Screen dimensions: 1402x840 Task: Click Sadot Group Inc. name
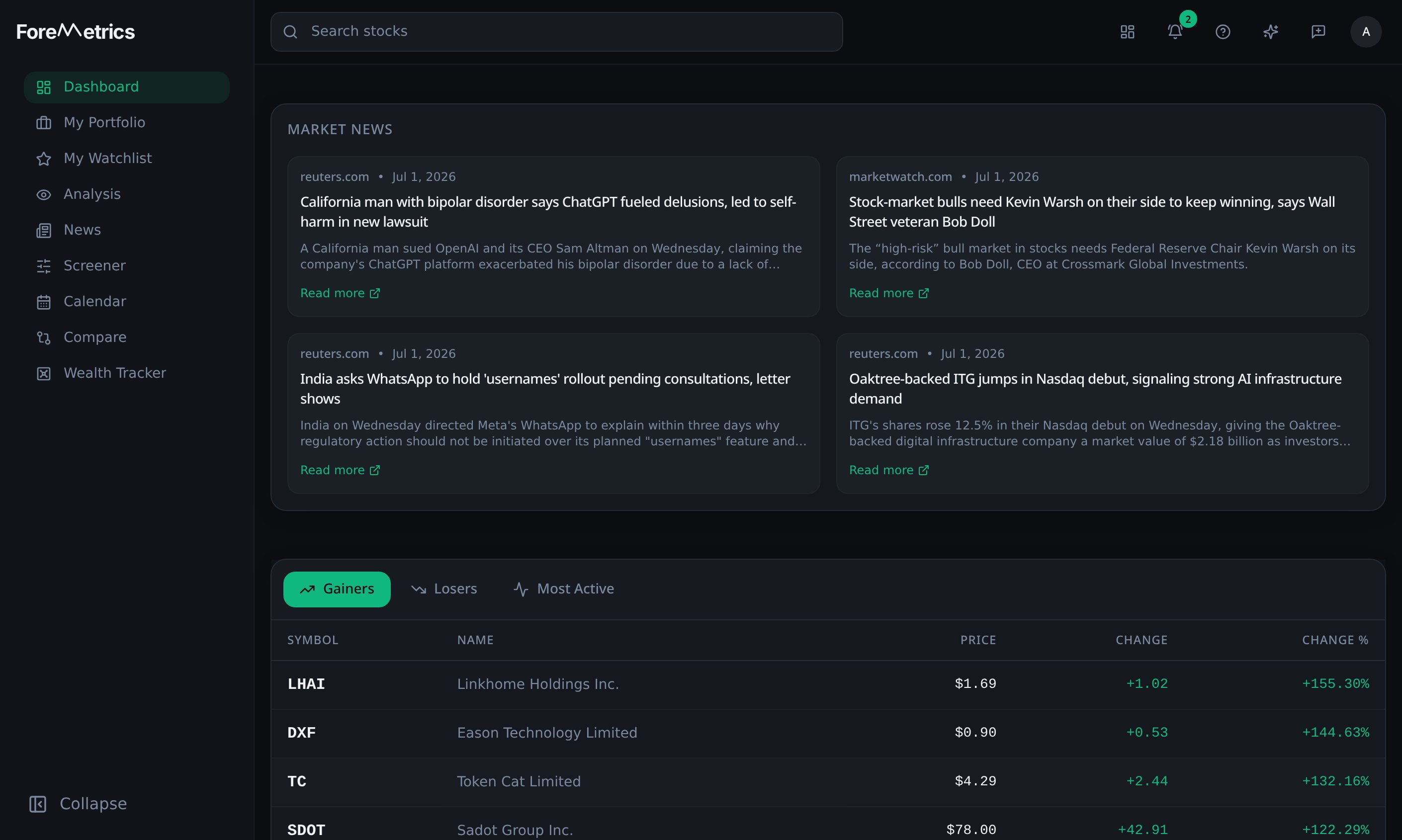pyautogui.click(x=515, y=831)
